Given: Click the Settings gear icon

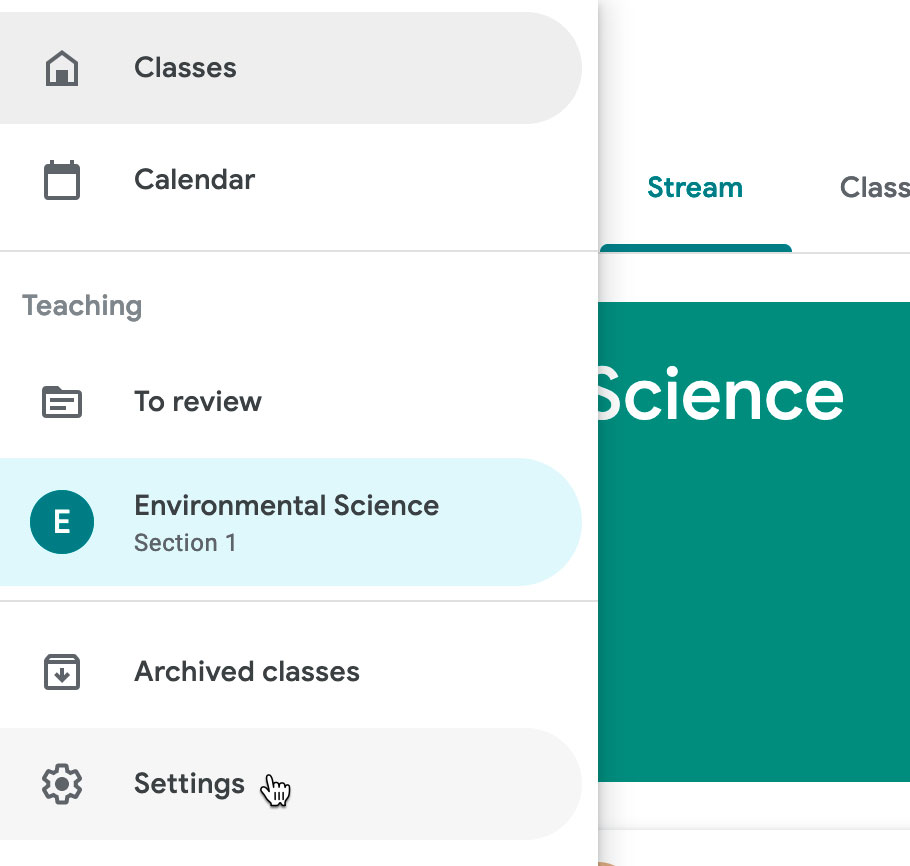Looking at the screenshot, I should pyautogui.click(x=63, y=784).
